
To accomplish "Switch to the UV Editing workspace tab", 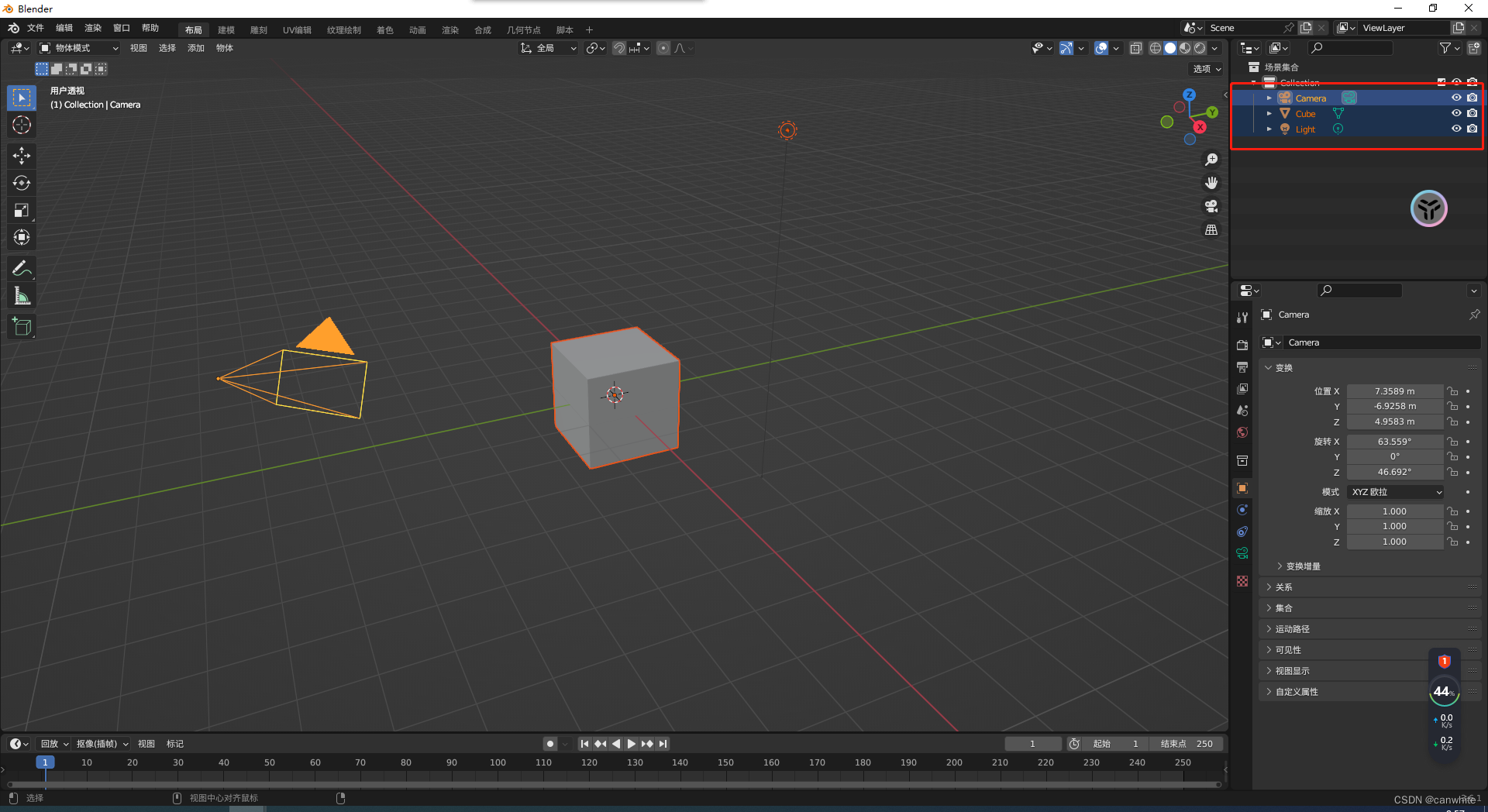I will (x=297, y=30).
